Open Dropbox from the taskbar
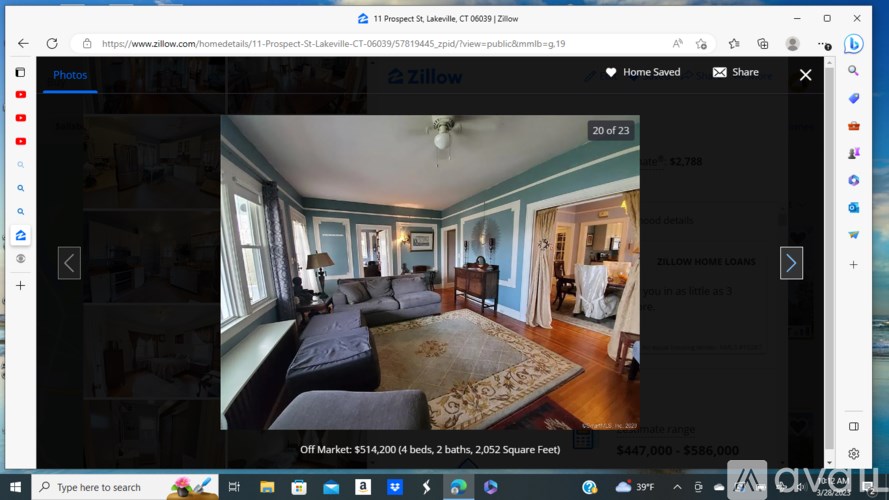 coord(395,487)
